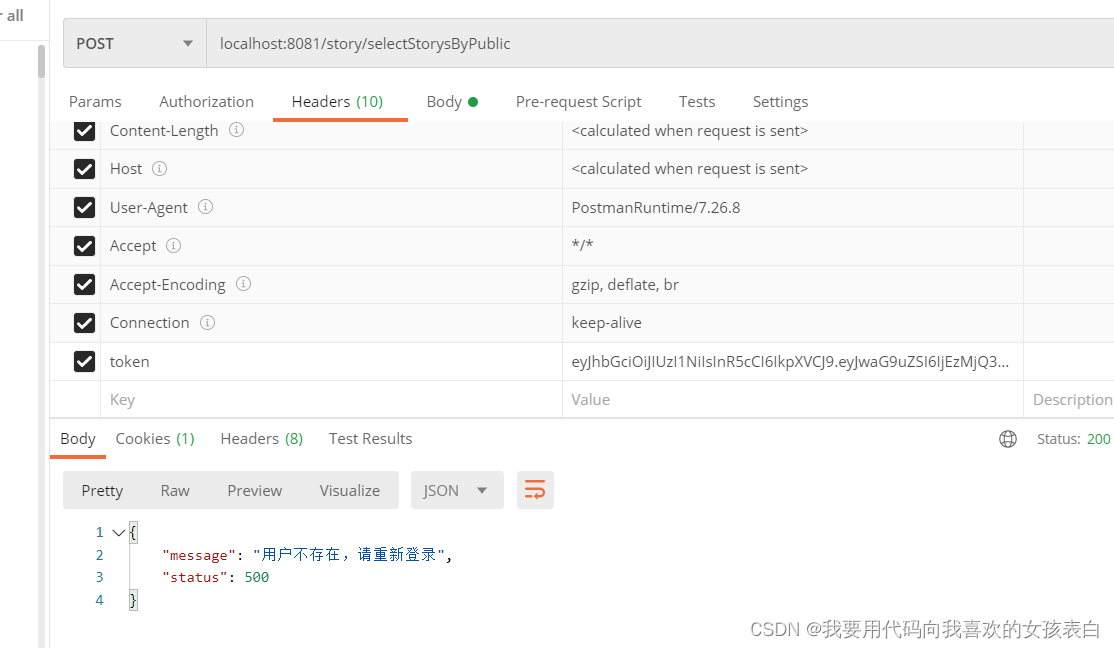Click the request URL input field
The image size is (1114, 648).
(x=650, y=44)
